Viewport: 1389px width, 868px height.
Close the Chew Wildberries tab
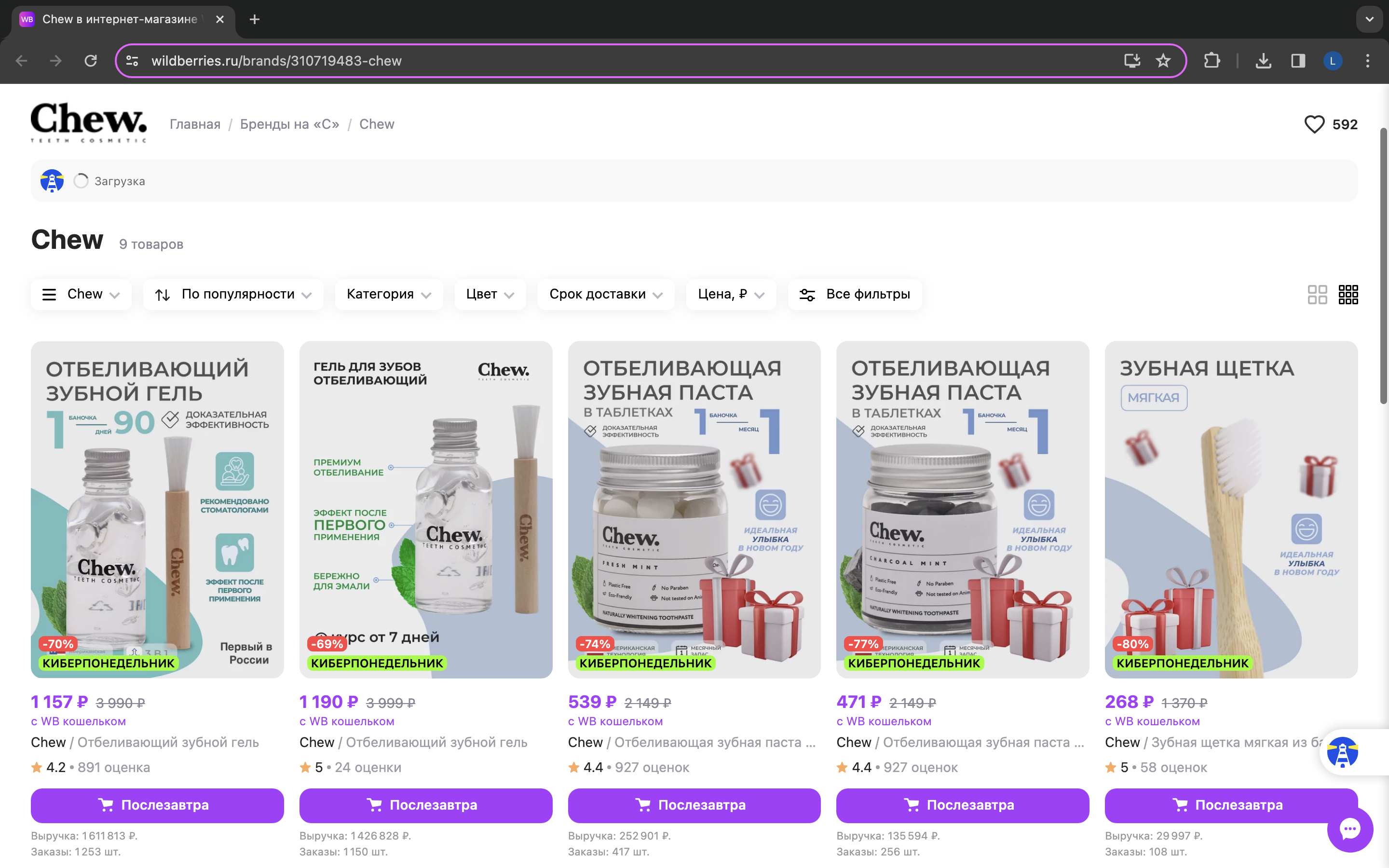tap(220, 19)
